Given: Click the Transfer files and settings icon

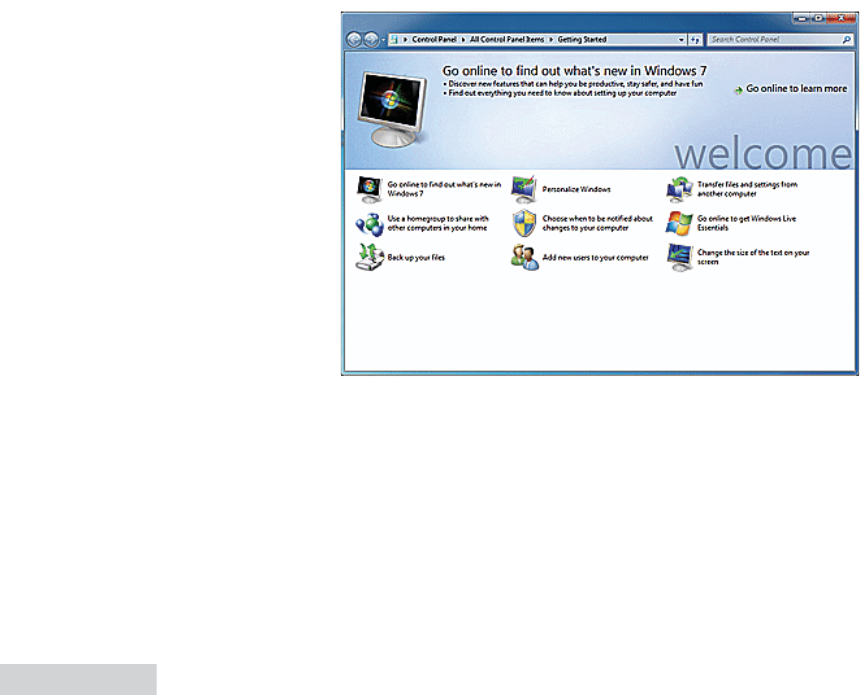Looking at the screenshot, I should (x=680, y=189).
